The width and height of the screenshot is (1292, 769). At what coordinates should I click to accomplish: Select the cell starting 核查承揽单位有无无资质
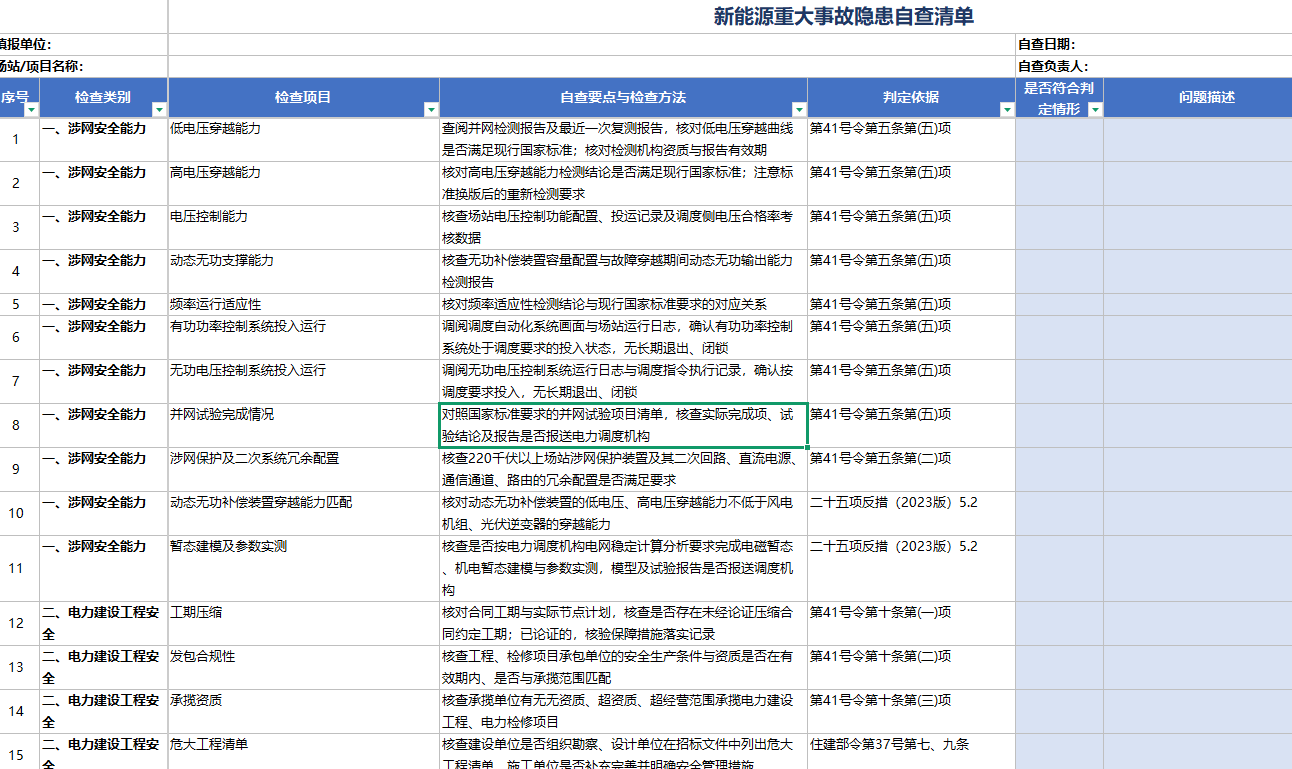tap(623, 711)
